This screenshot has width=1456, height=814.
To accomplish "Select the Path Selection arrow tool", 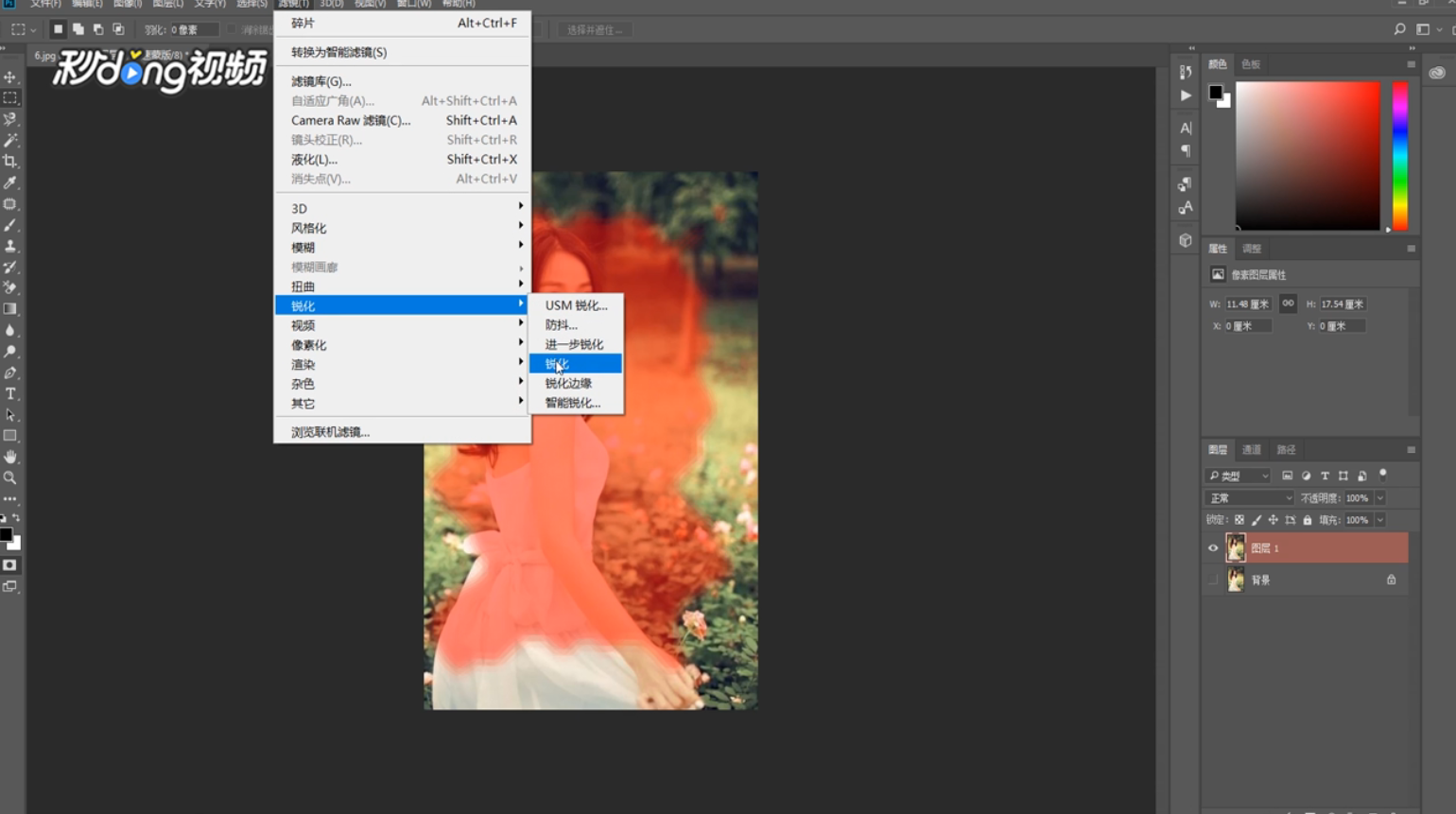I will coord(10,415).
